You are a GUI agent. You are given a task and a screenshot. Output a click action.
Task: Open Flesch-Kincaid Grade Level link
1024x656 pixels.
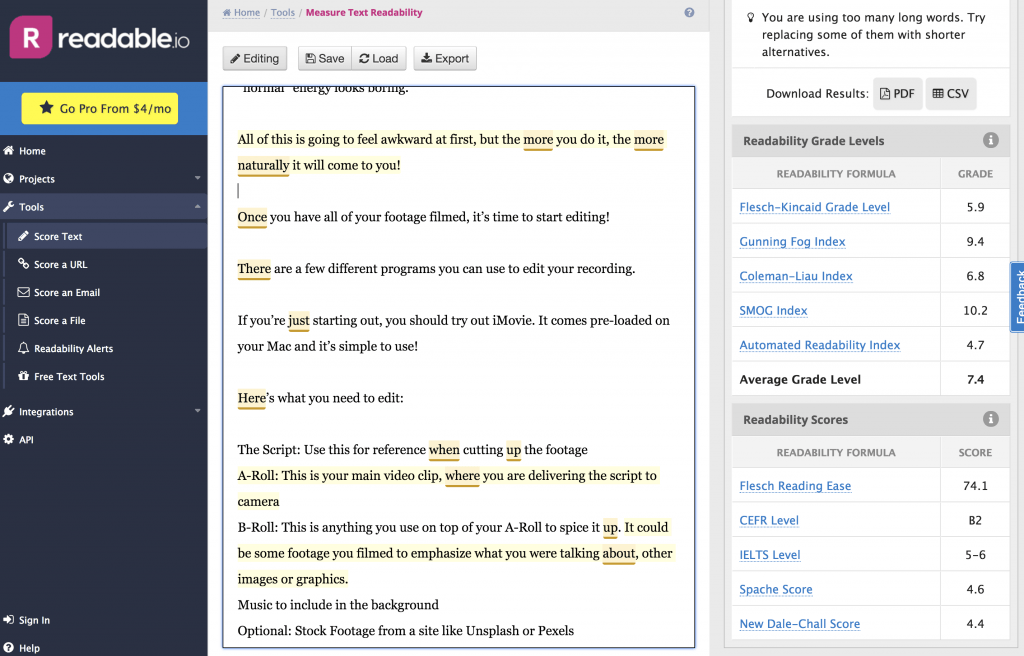click(814, 207)
